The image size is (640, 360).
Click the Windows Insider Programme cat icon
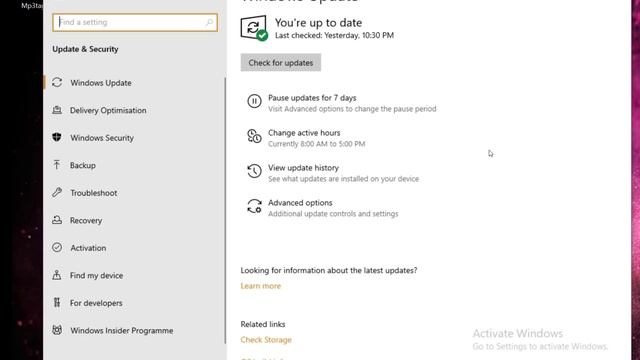click(57, 330)
